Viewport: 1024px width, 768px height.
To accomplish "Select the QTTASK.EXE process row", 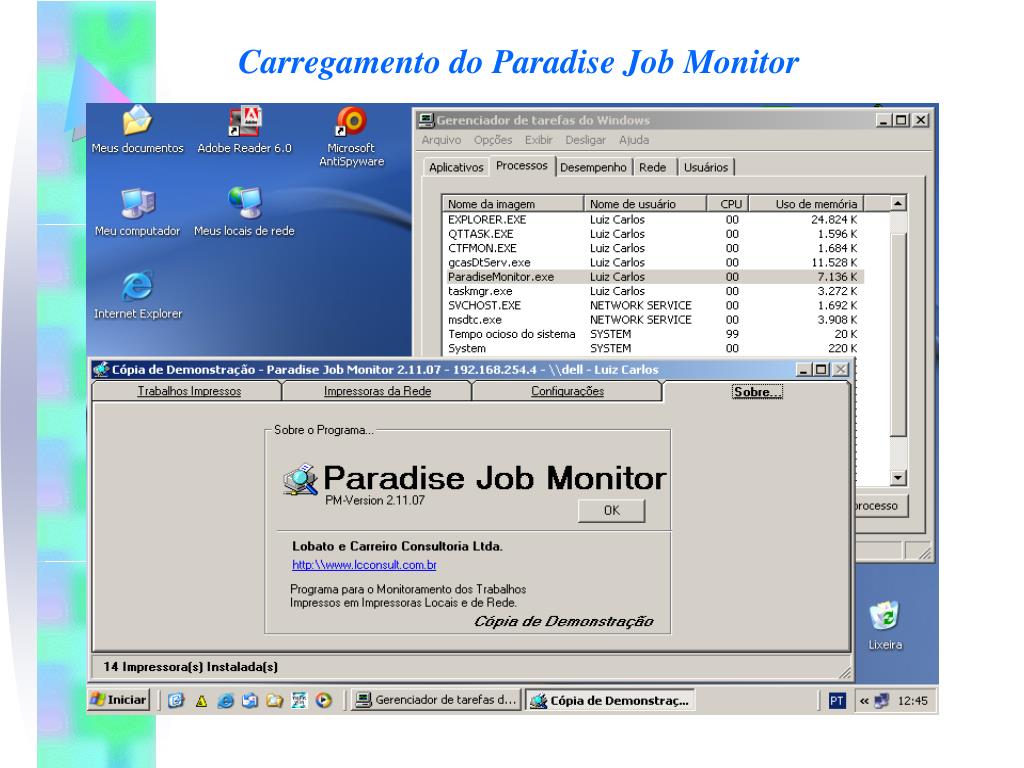I will click(x=653, y=234).
